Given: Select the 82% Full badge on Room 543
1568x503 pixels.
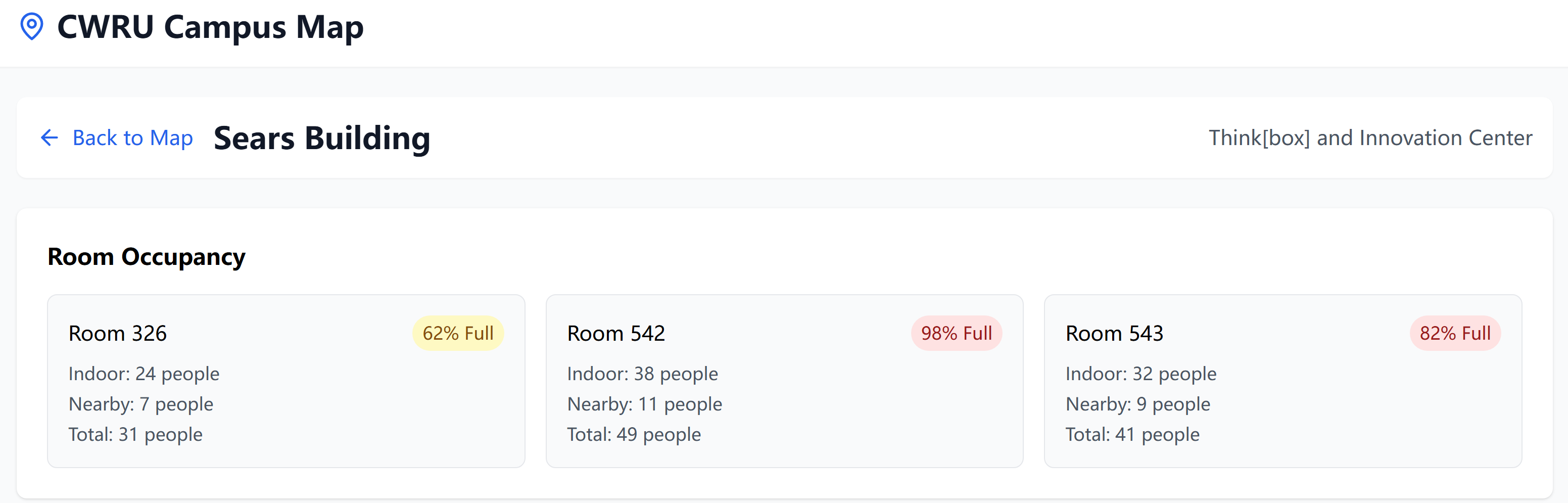Looking at the screenshot, I should point(1454,333).
